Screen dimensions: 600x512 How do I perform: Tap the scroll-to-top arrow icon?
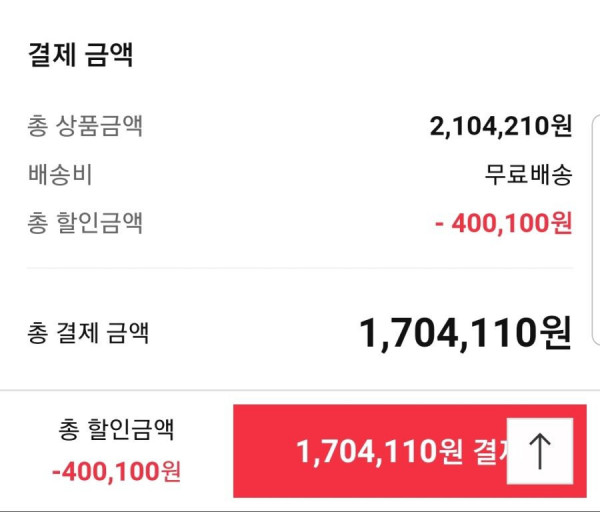click(x=540, y=451)
